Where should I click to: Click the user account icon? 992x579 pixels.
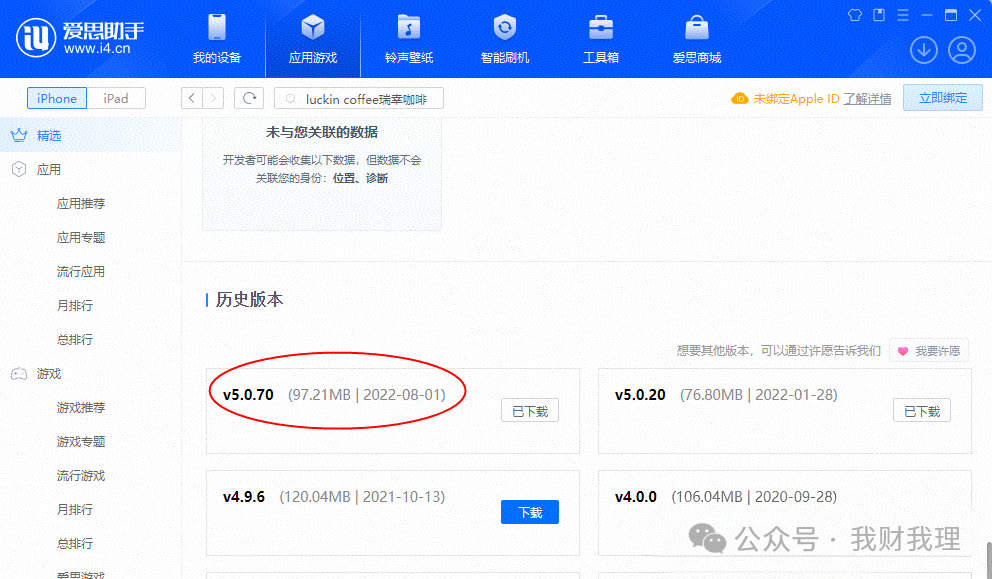click(960, 50)
